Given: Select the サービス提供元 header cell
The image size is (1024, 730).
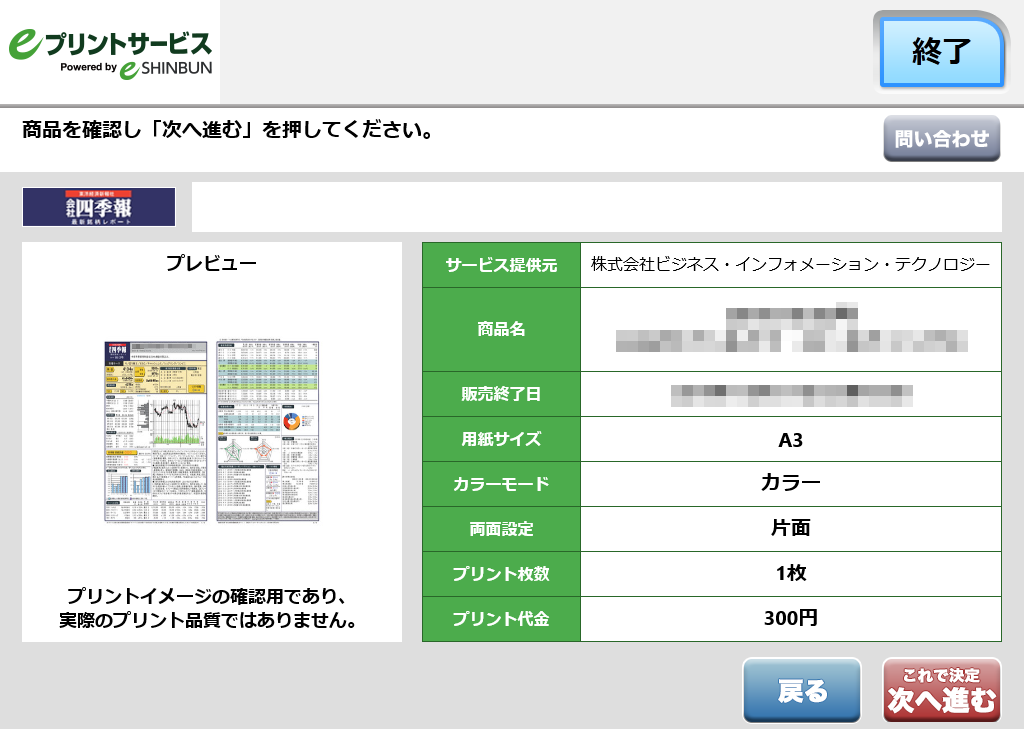Looking at the screenshot, I should click(502, 265).
